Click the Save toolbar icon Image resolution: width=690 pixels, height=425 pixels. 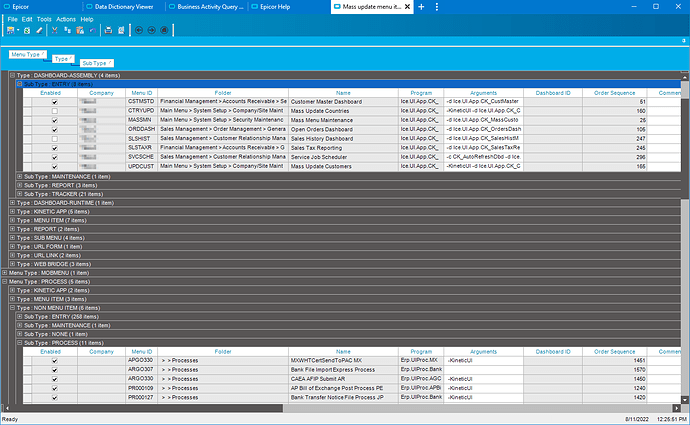tap(10, 30)
